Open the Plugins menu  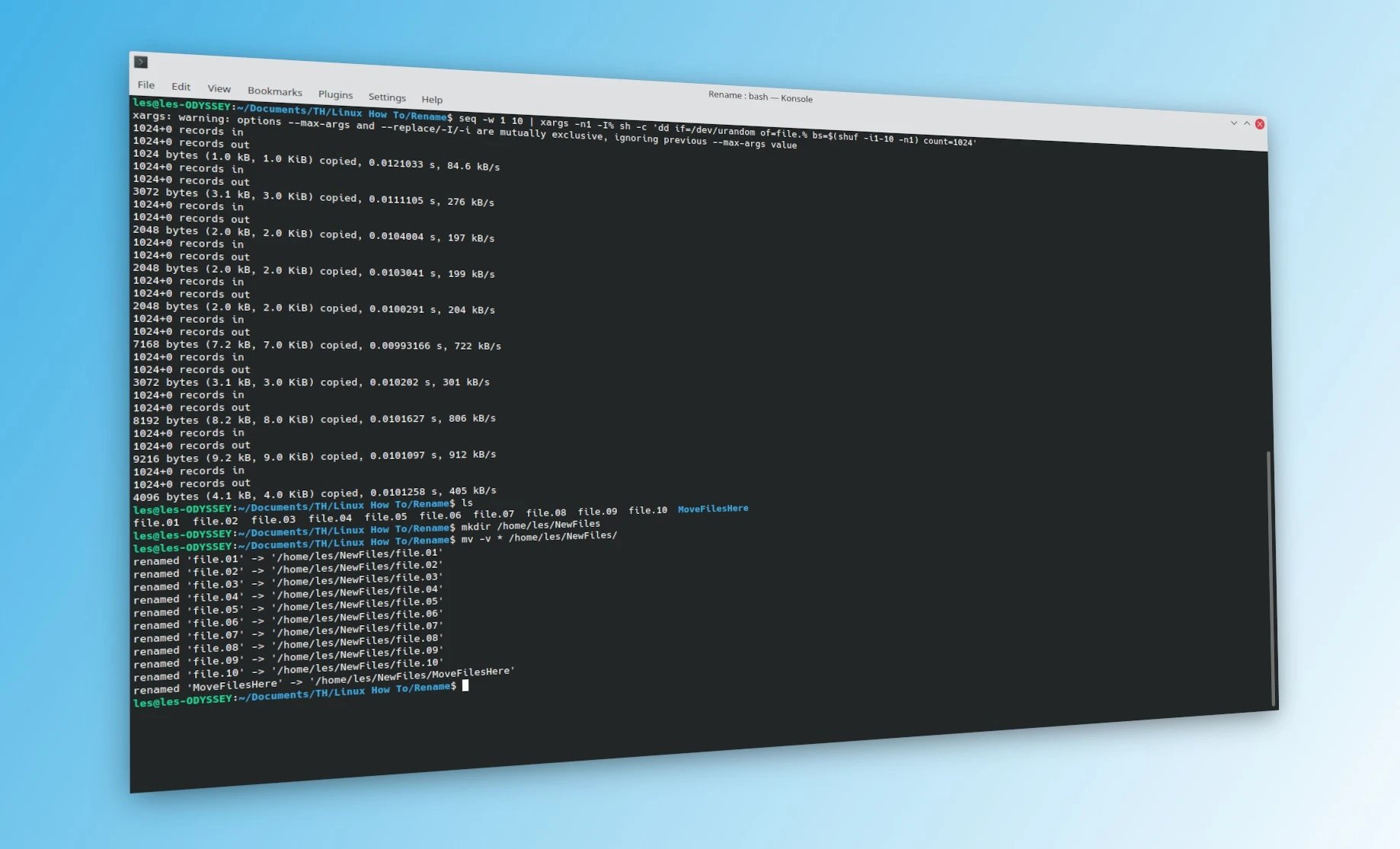click(335, 94)
